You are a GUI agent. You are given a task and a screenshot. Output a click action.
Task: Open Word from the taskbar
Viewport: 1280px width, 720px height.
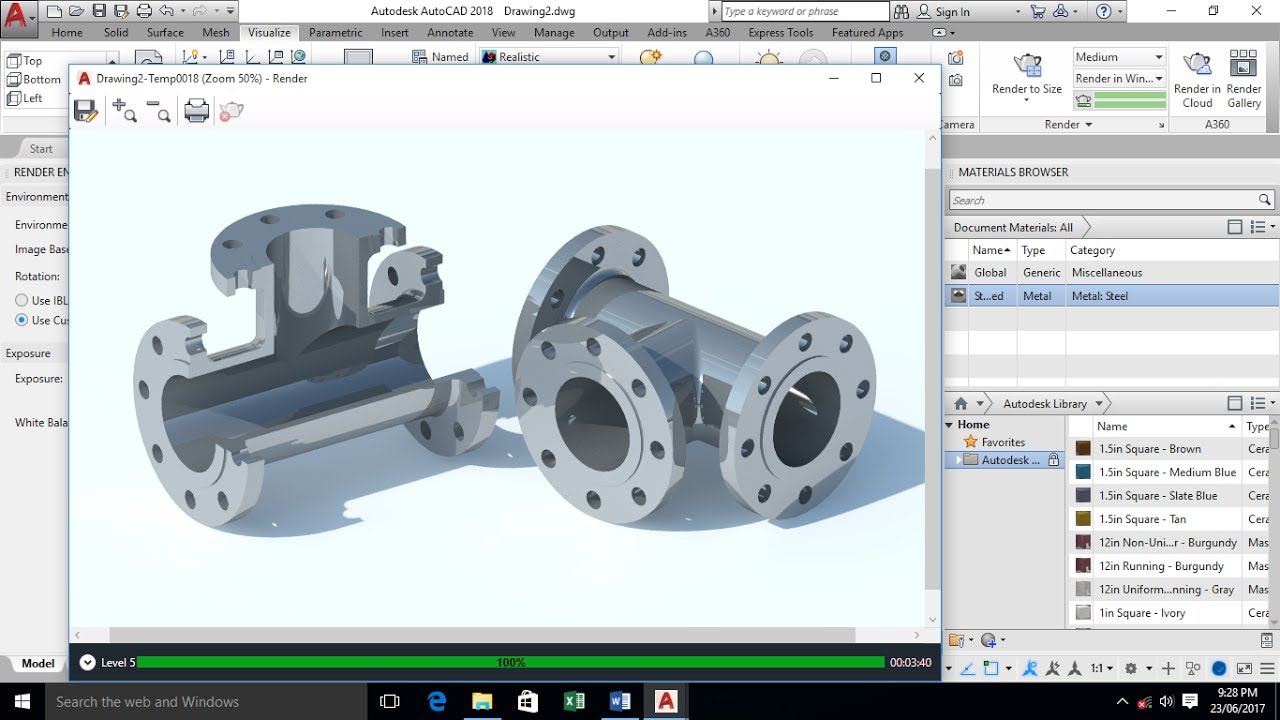[620, 702]
